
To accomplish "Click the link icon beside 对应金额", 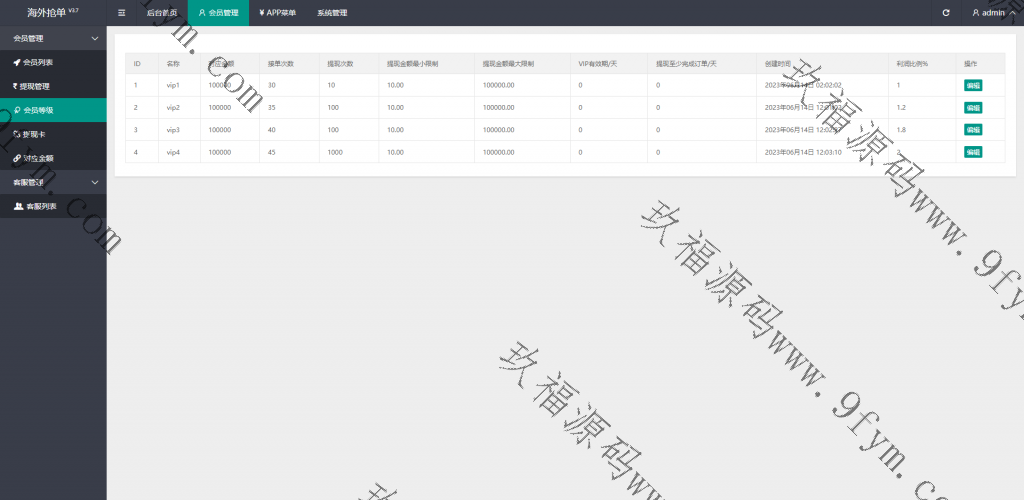I will [x=16, y=158].
